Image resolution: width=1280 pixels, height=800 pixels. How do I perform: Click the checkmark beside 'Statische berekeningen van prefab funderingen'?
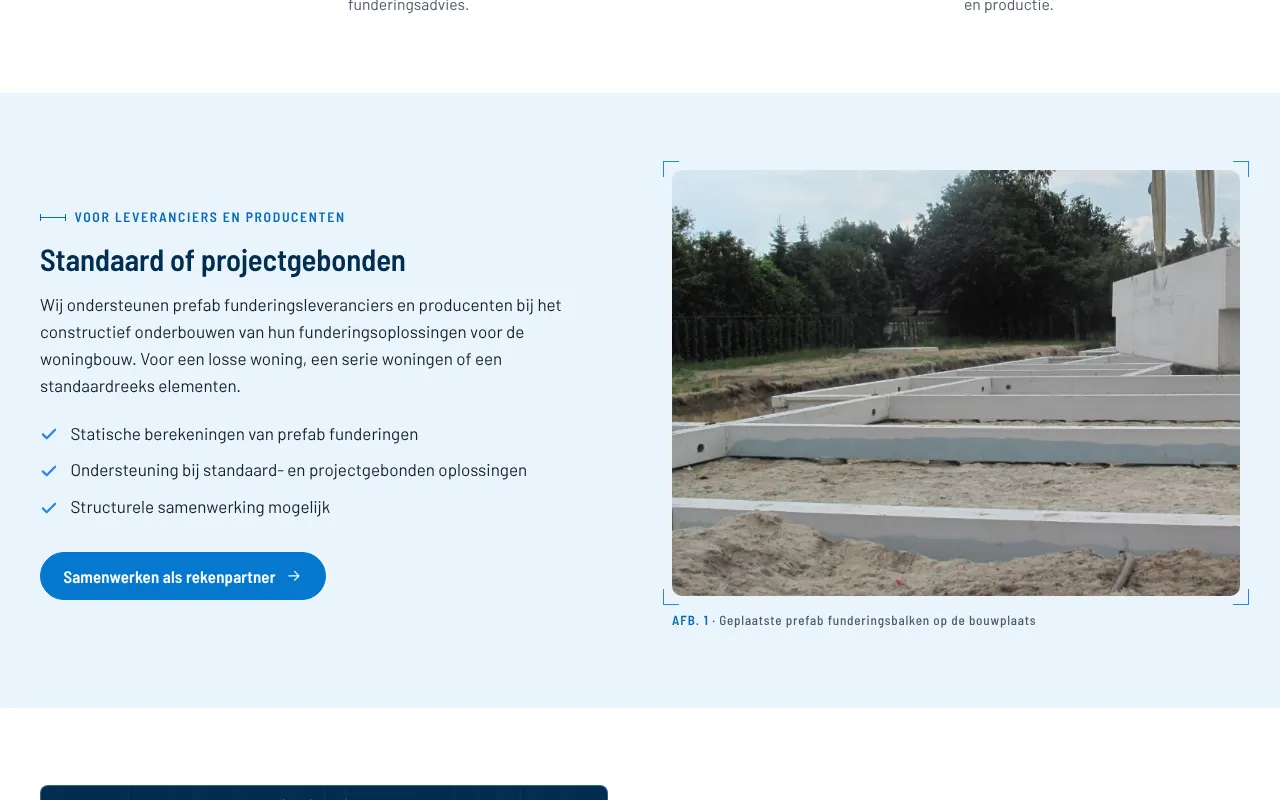coord(48,434)
